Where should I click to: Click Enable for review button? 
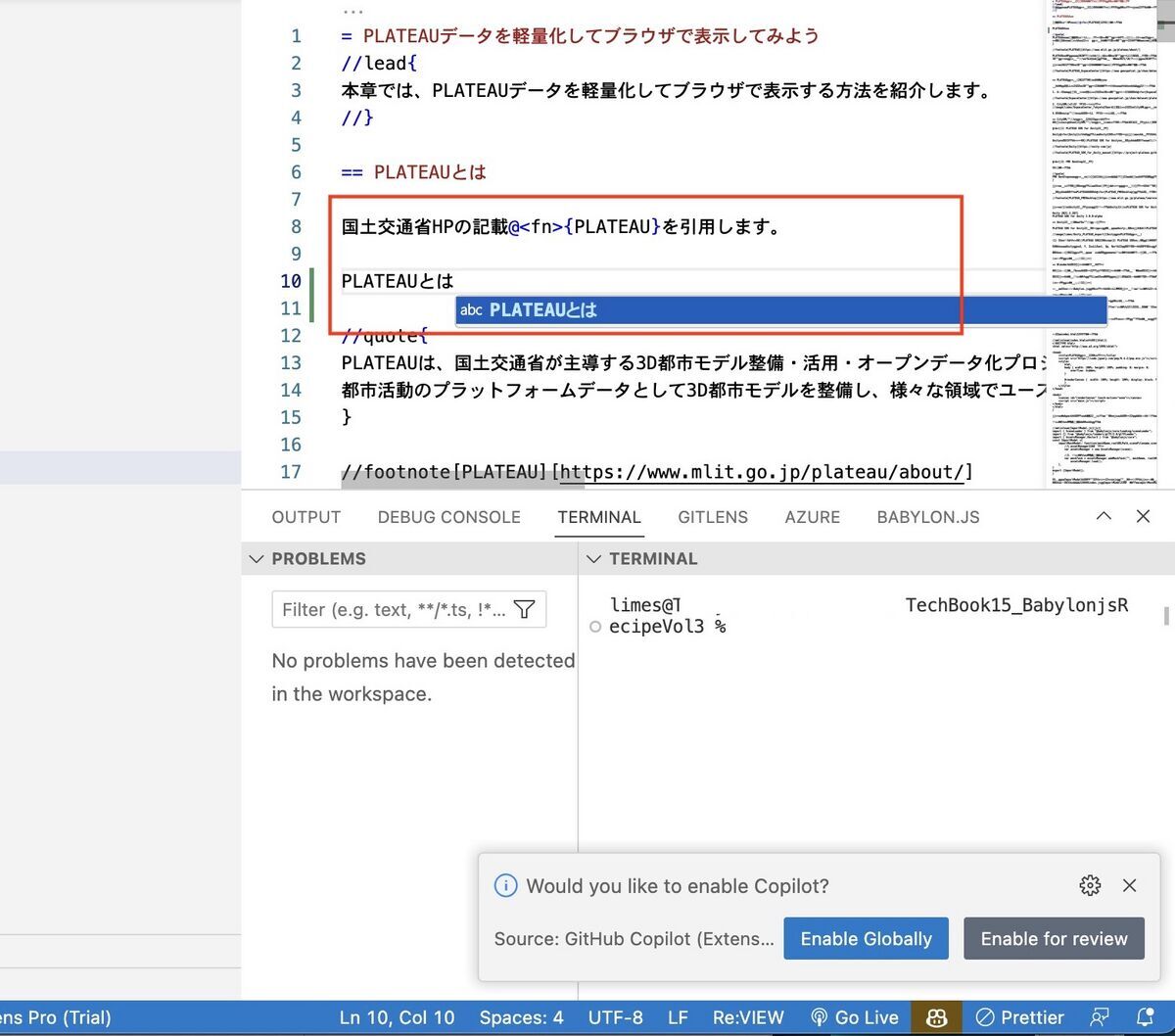(x=1054, y=938)
